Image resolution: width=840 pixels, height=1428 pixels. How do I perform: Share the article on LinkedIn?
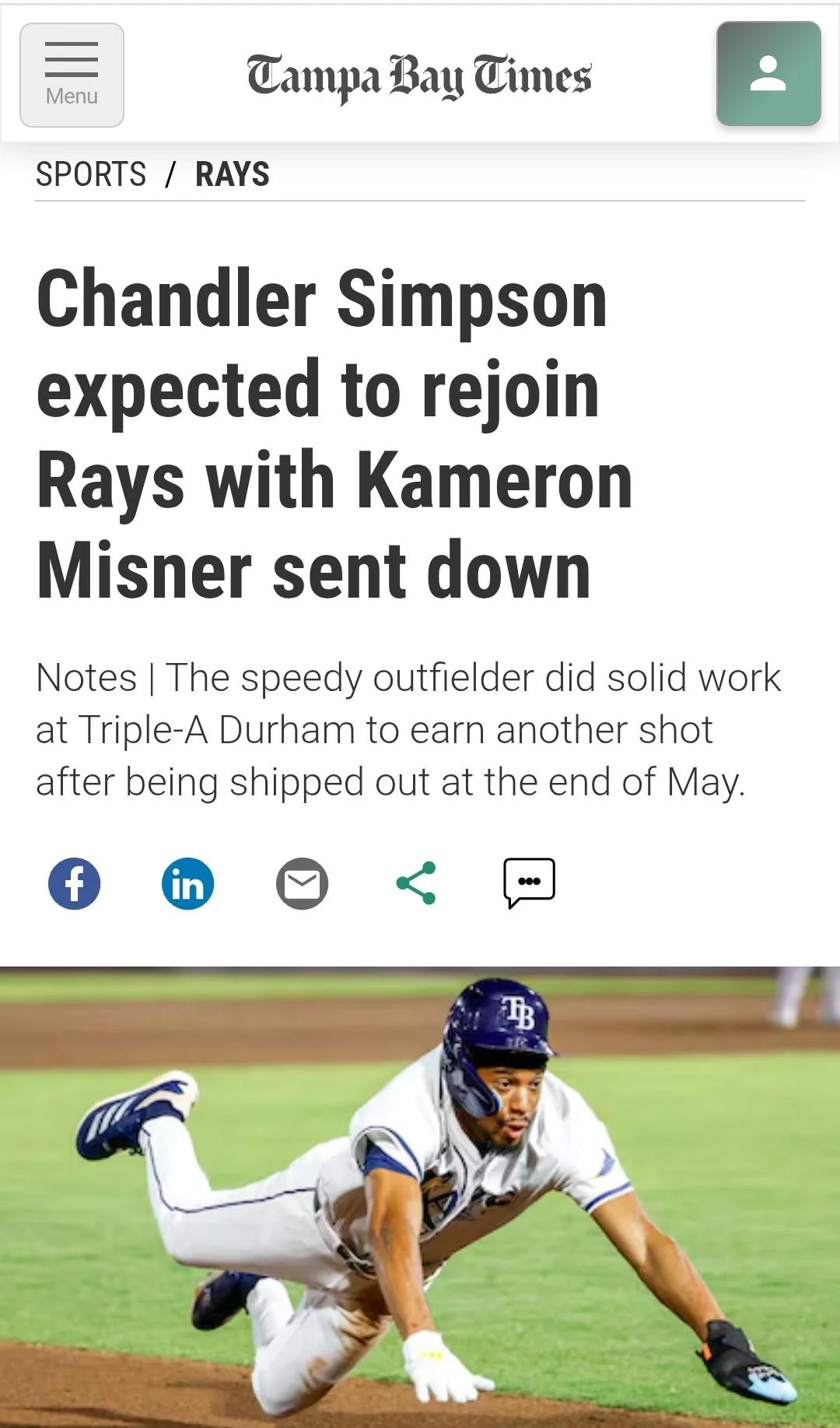187,884
